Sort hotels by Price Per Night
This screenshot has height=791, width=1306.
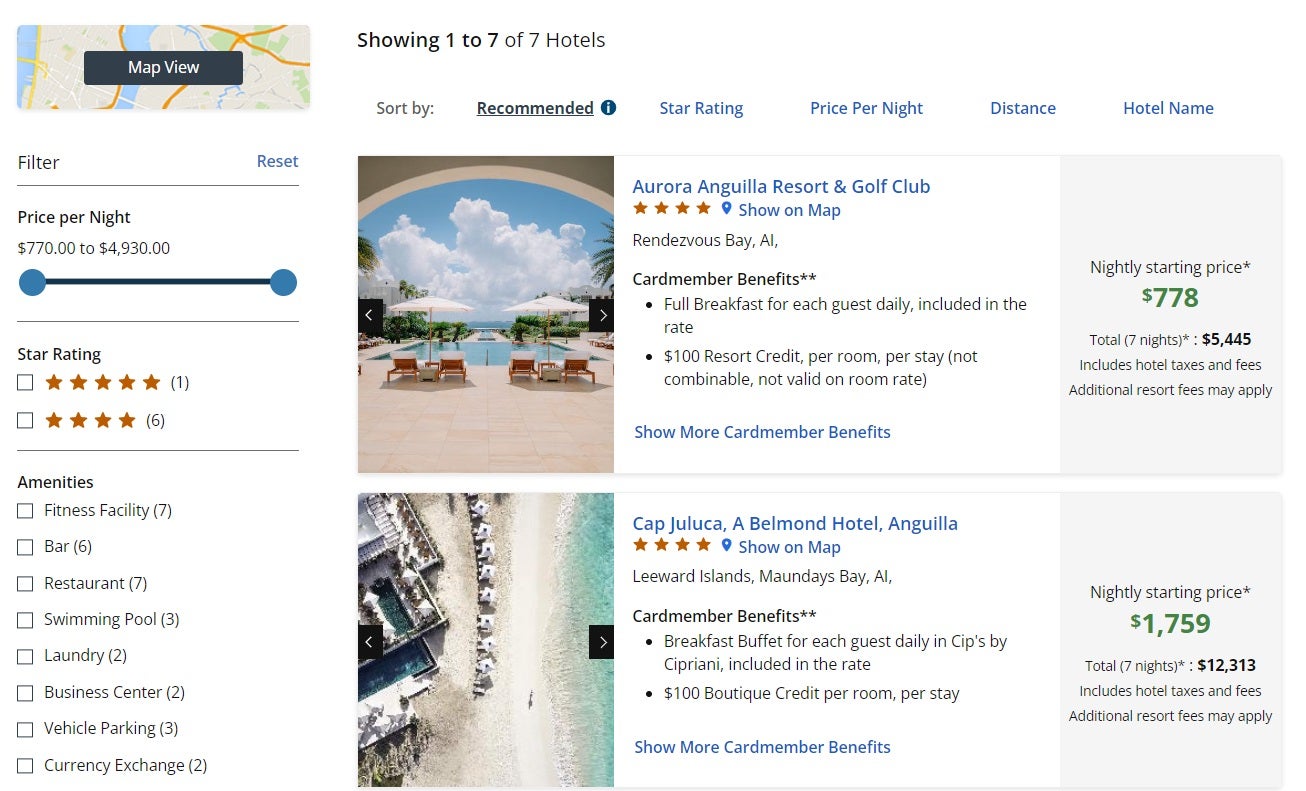tap(866, 108)
